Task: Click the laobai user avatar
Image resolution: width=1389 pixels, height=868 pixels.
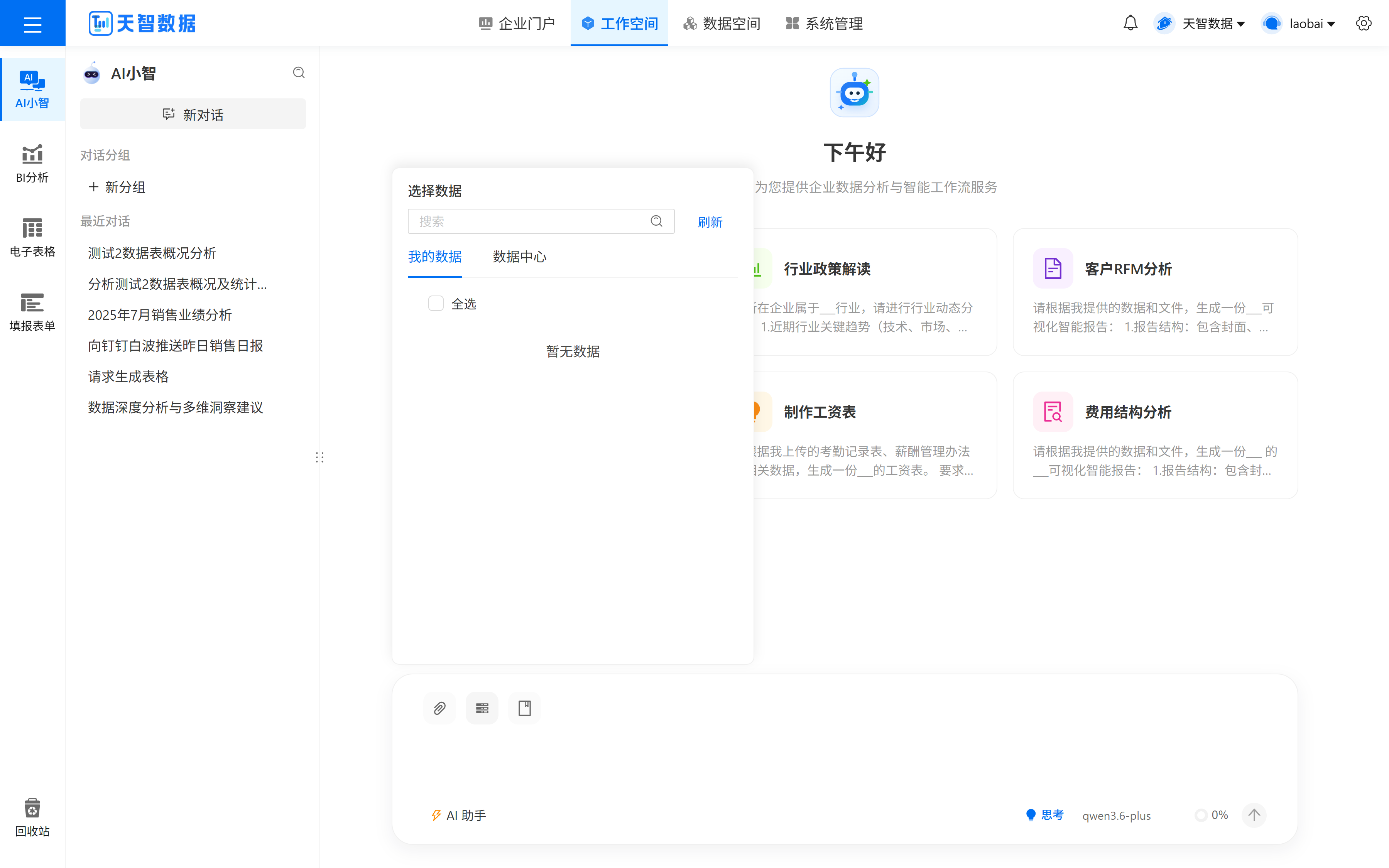Action: click(1271, 24)
